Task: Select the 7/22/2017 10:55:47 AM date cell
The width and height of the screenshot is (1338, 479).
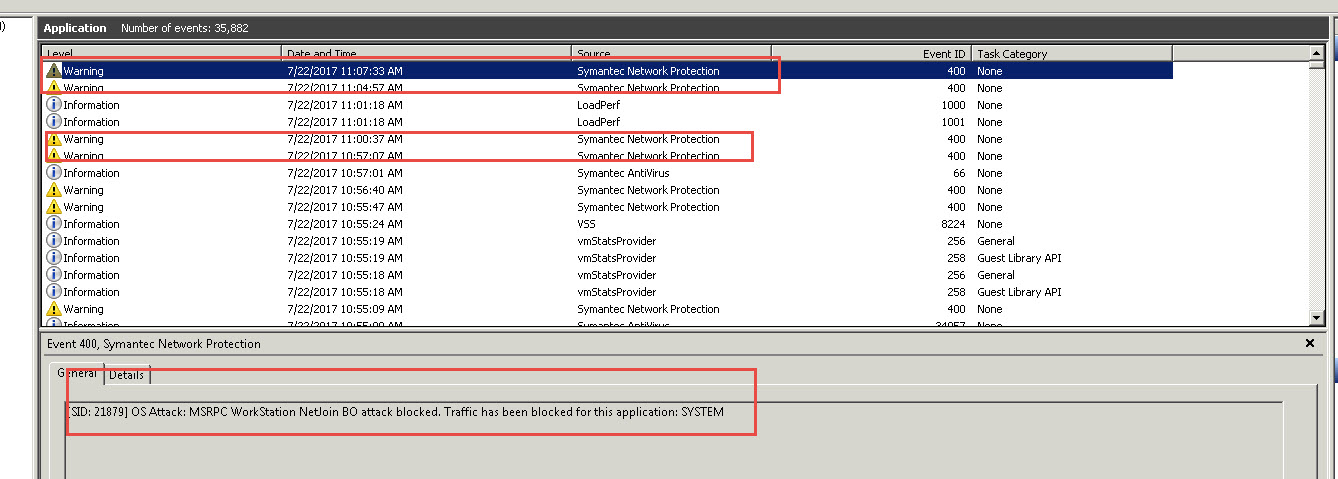Action: click(x=345, y=207)
